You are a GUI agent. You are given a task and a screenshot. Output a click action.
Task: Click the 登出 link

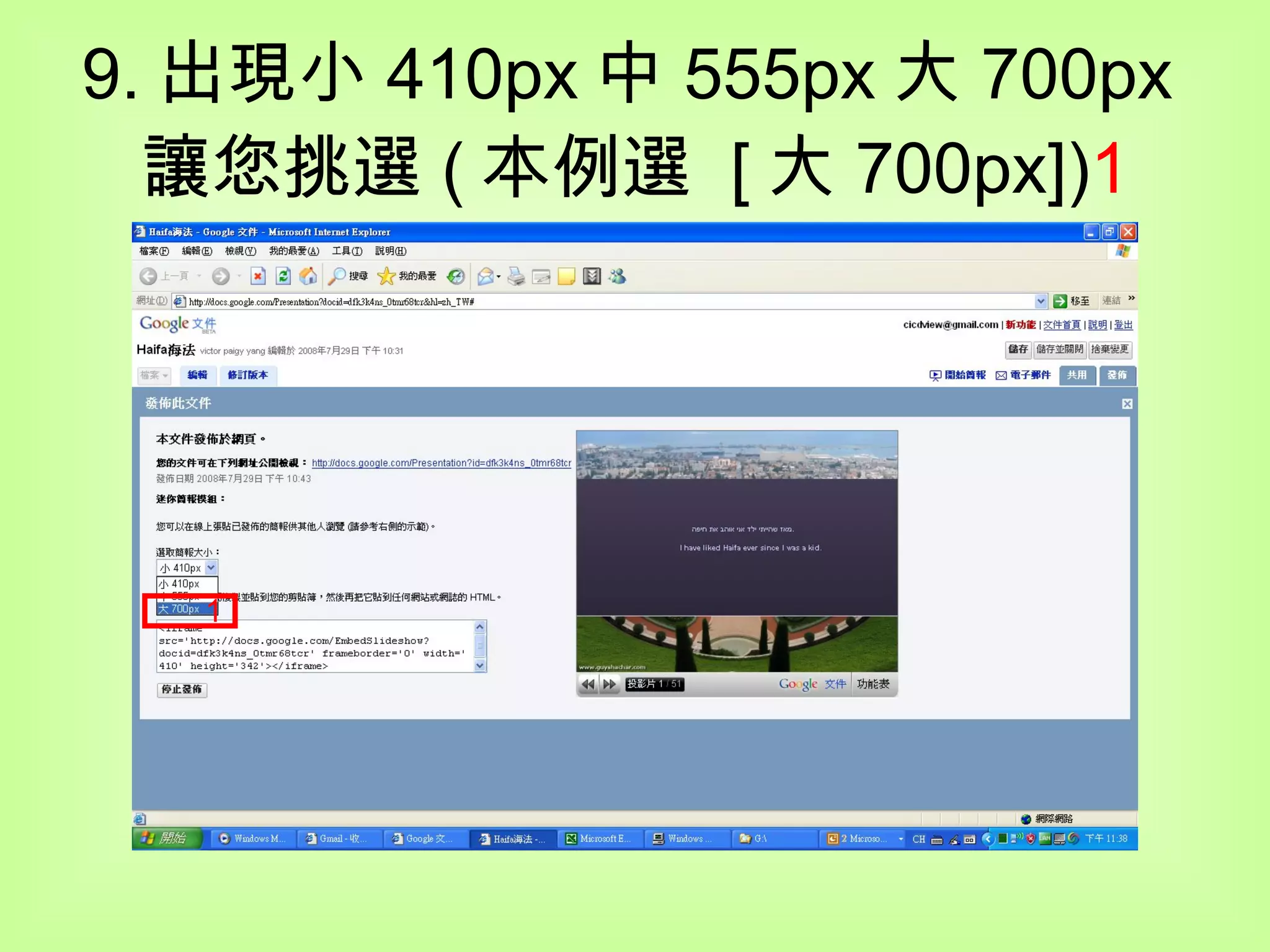pos(1124,325)
